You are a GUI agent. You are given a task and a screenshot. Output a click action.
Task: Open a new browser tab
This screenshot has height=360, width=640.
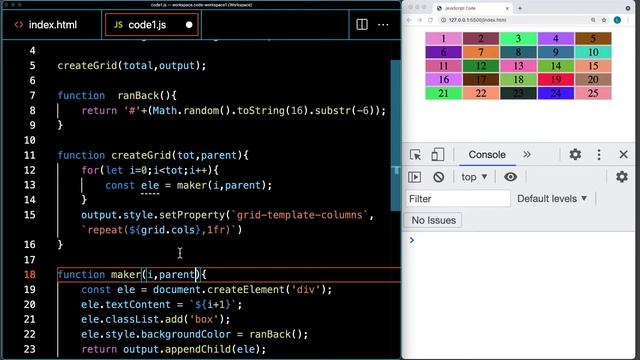click(520, 8)
